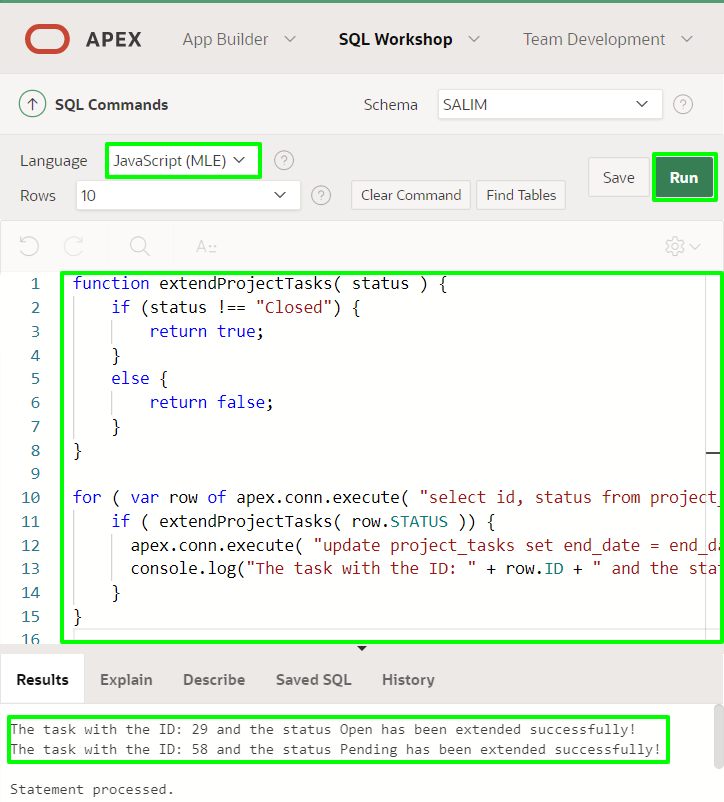This screenshot has height=802, width=724.
Task: Click the APEX product name text
Action: (x=114, y=39)
